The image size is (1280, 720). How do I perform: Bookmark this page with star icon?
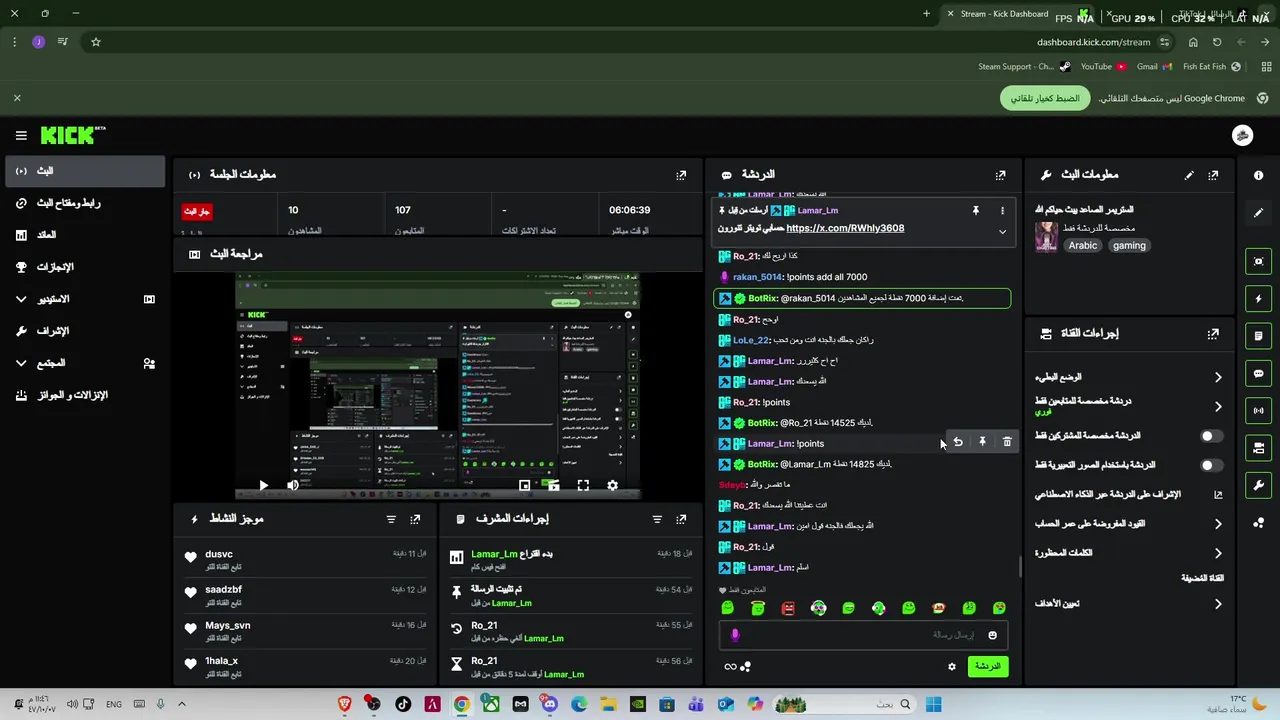coord(96,42)
